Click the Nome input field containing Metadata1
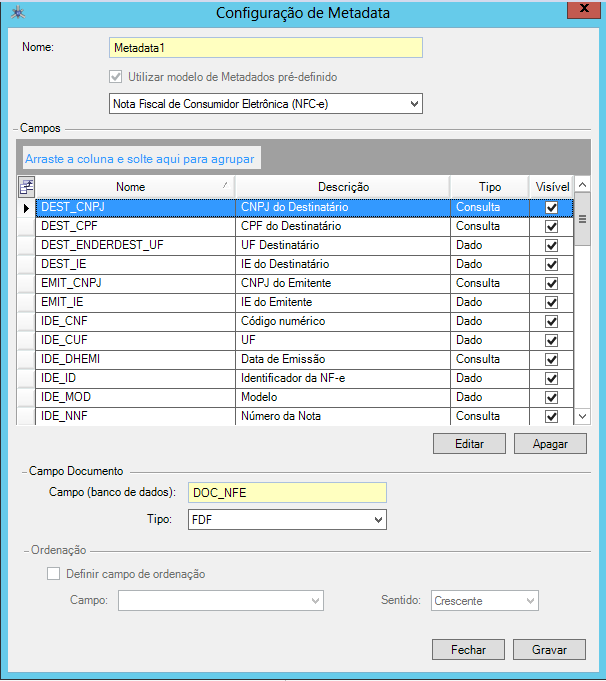 pos(265,48)
